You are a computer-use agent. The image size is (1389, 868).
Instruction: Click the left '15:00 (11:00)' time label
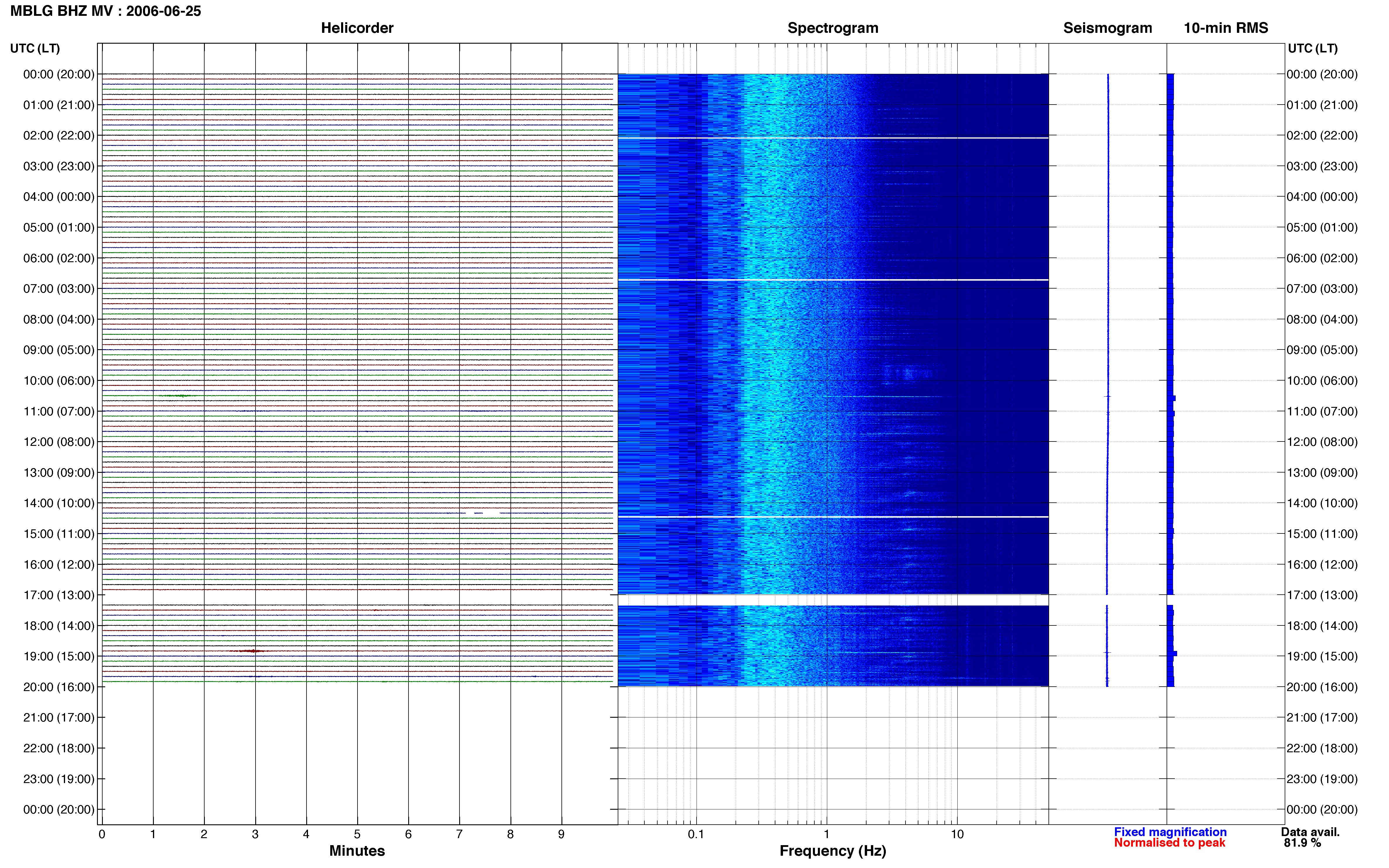click(59, 534)
